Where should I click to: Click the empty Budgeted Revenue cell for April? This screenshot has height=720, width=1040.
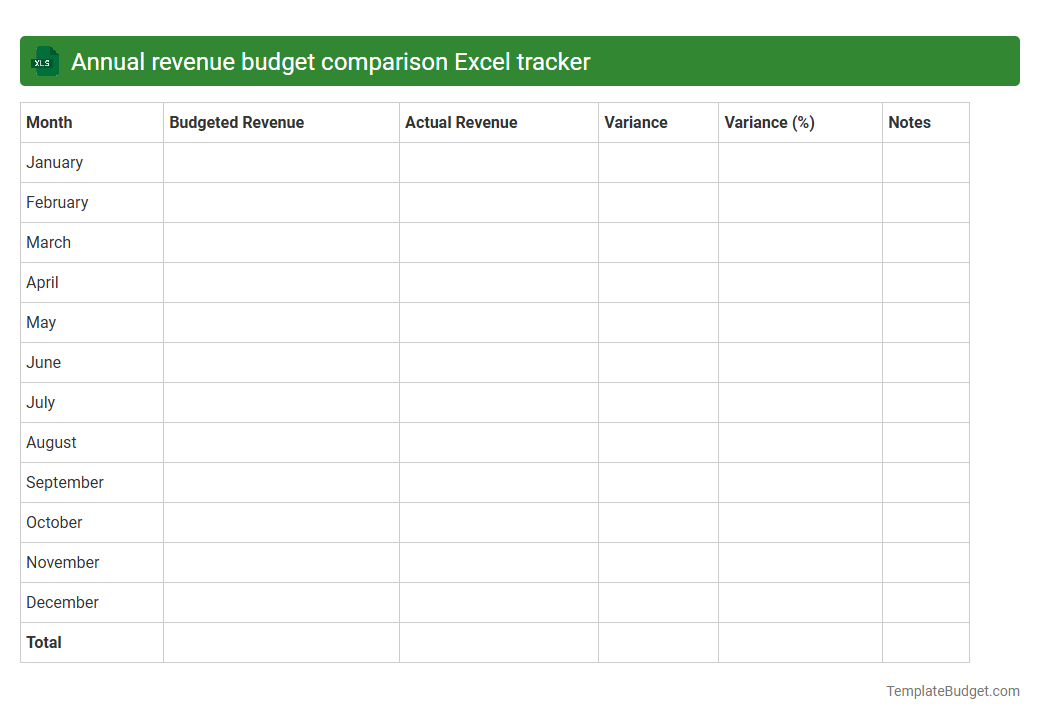280,282
